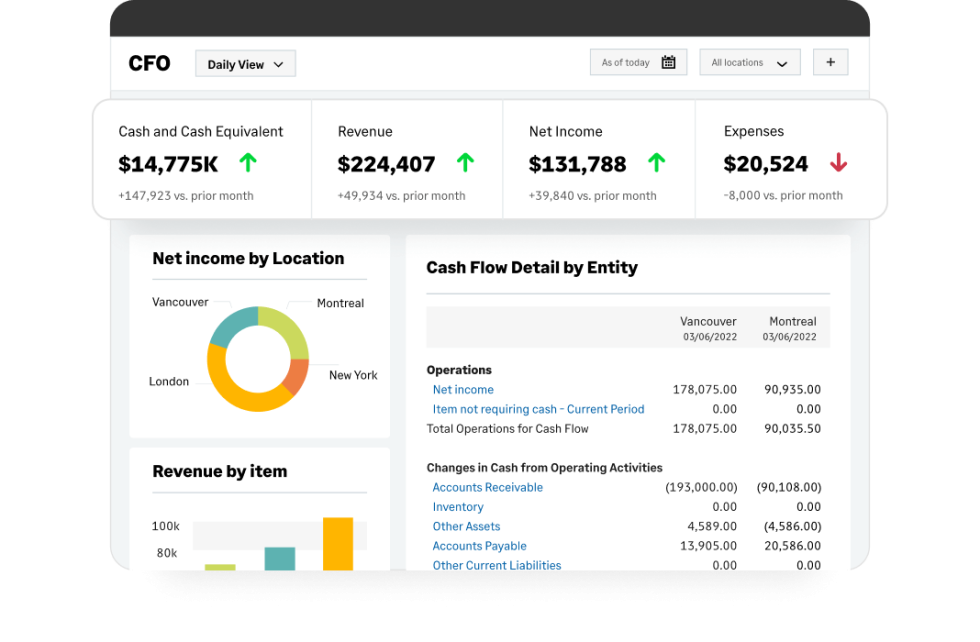Click the Accounts Receivable link
Image resolution: width=980 pixels, height=642 pixels.
click(x=487, y=487)
